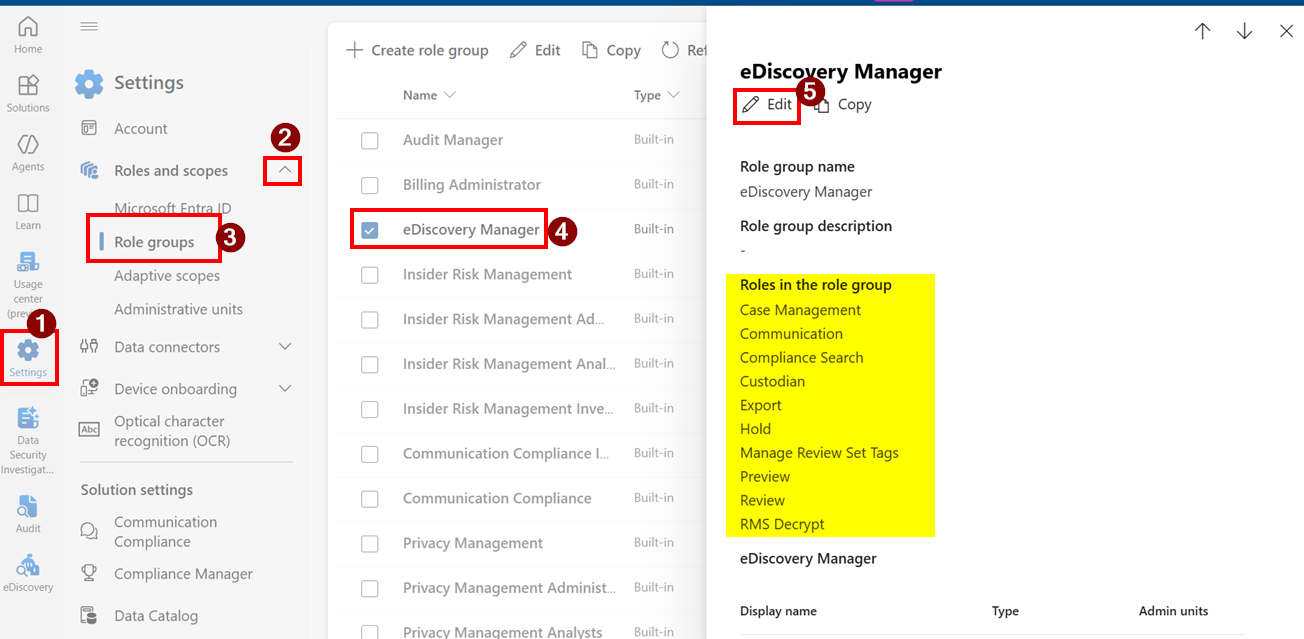This screenshot has height=639, width=1304.
Task: Check Insider Risk Management Anal... checkbox
Action: 370,364
